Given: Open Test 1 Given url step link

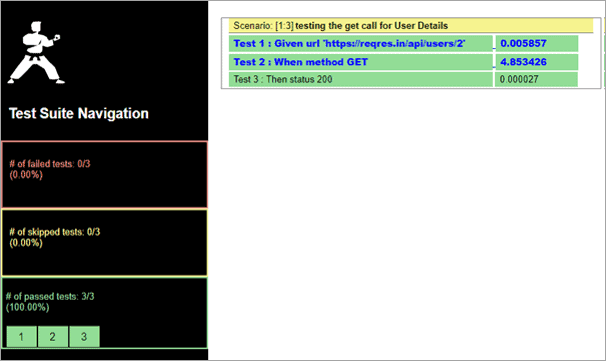Looking at the screenshot, I should 349,43.
